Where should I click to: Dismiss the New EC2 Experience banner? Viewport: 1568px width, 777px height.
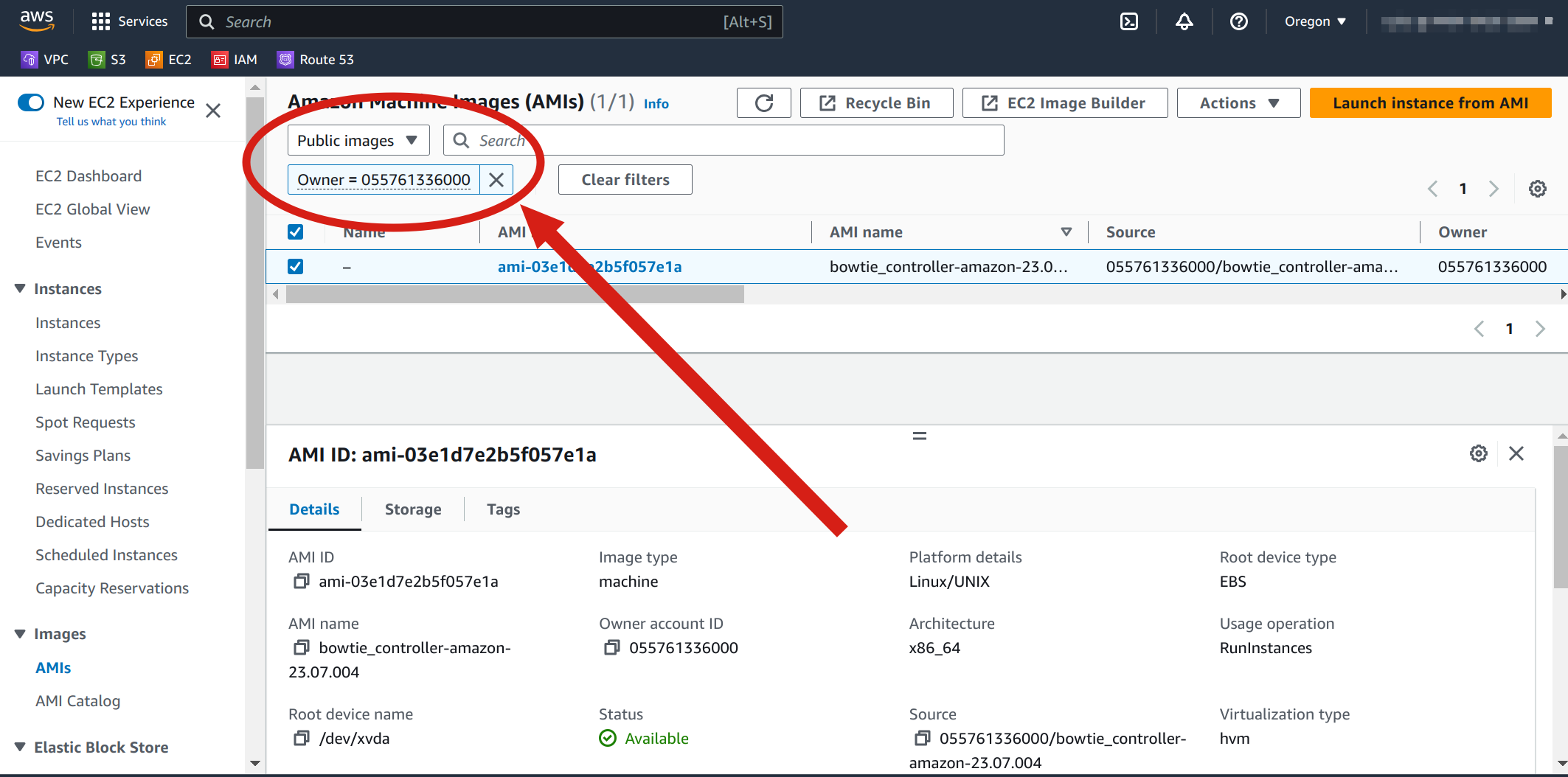point(213,111)
